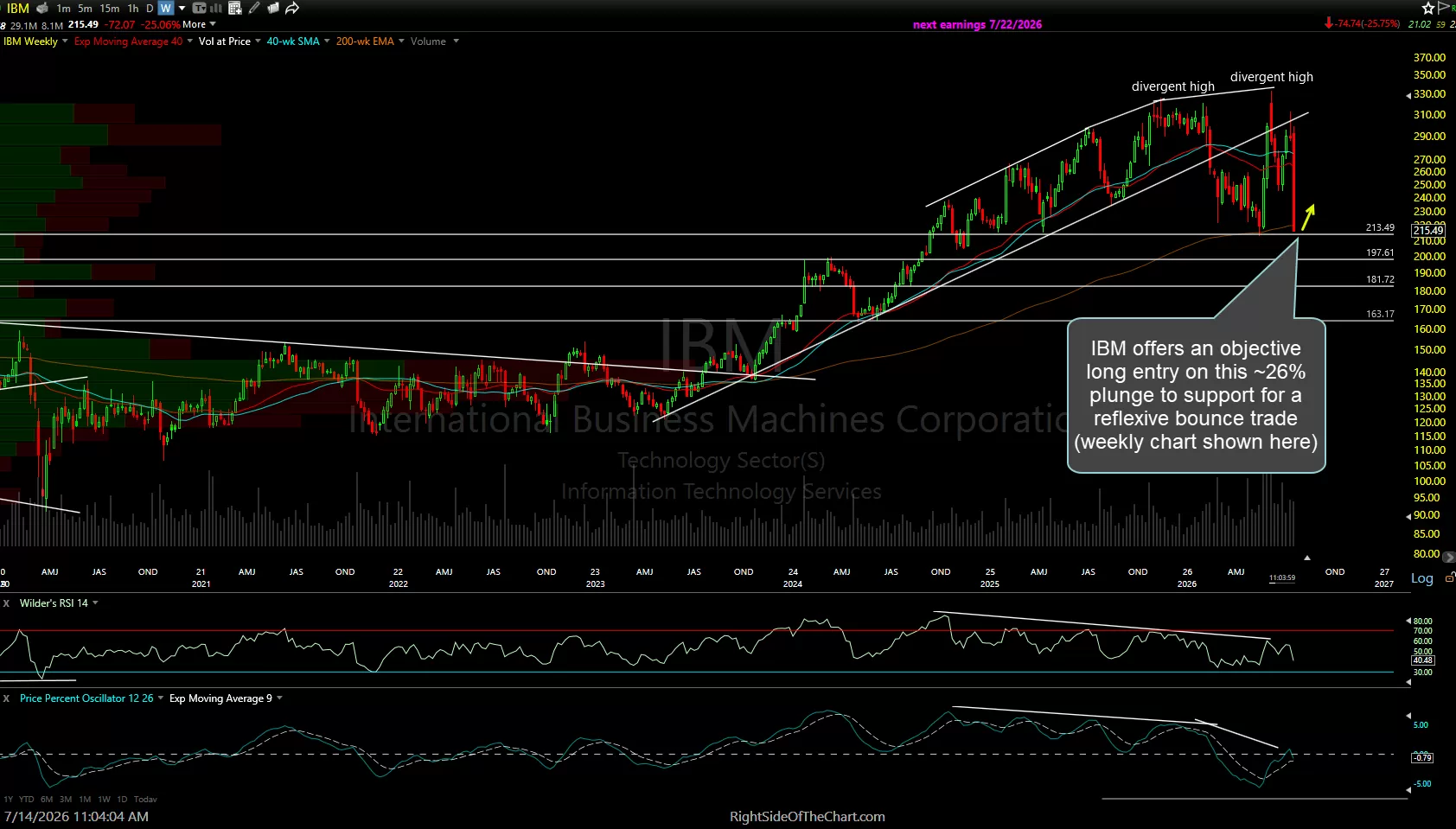The width and height of the screenshot is (1456, 829).
Task: Click the up-triangle marker above the time axis
Action: tap(1307, 558)
